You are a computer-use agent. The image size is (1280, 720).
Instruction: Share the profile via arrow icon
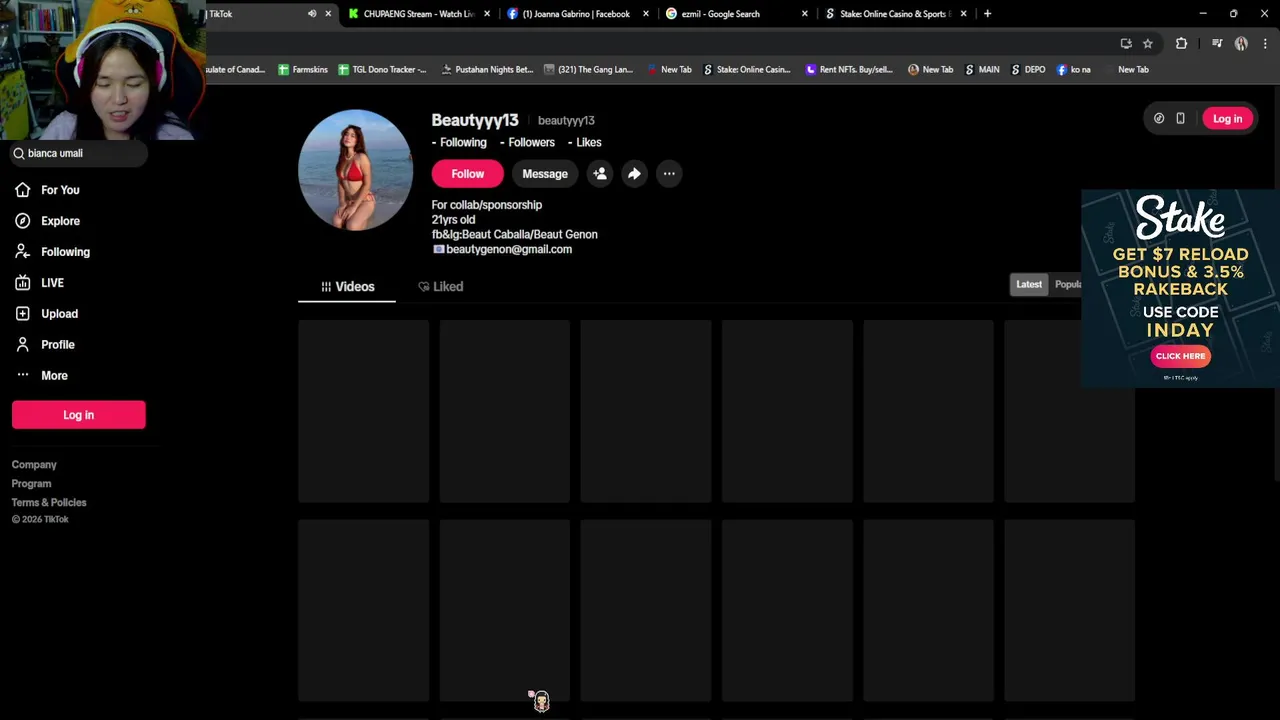click(634, 174)
